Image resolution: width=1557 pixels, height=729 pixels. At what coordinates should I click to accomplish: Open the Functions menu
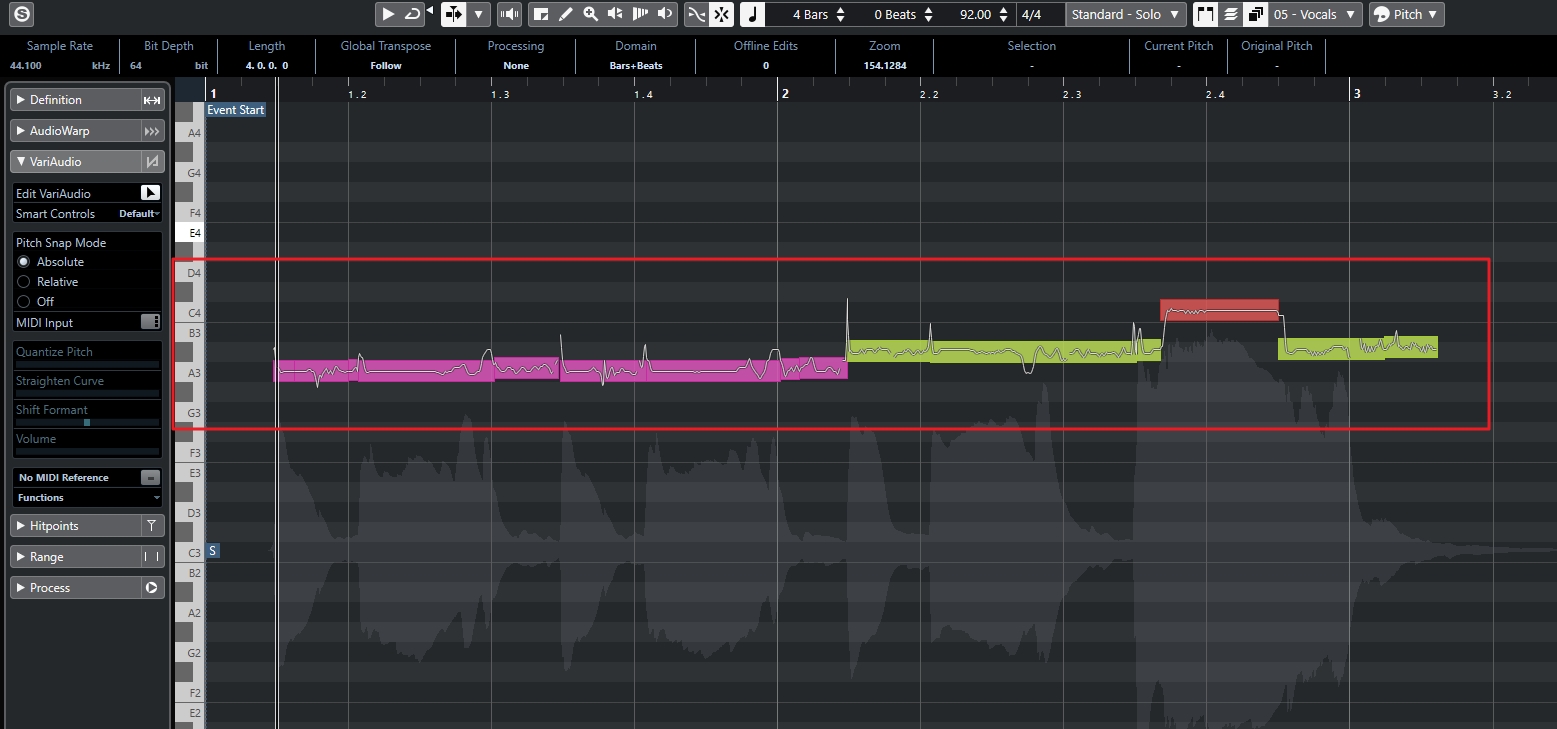[x=87, y=498]
